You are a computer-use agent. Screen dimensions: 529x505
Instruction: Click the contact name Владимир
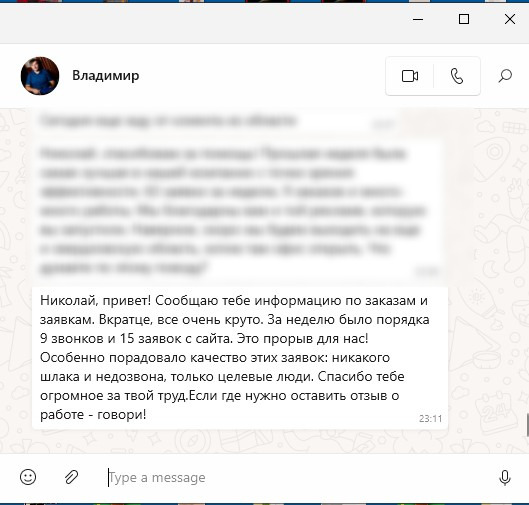coord(106,76)
